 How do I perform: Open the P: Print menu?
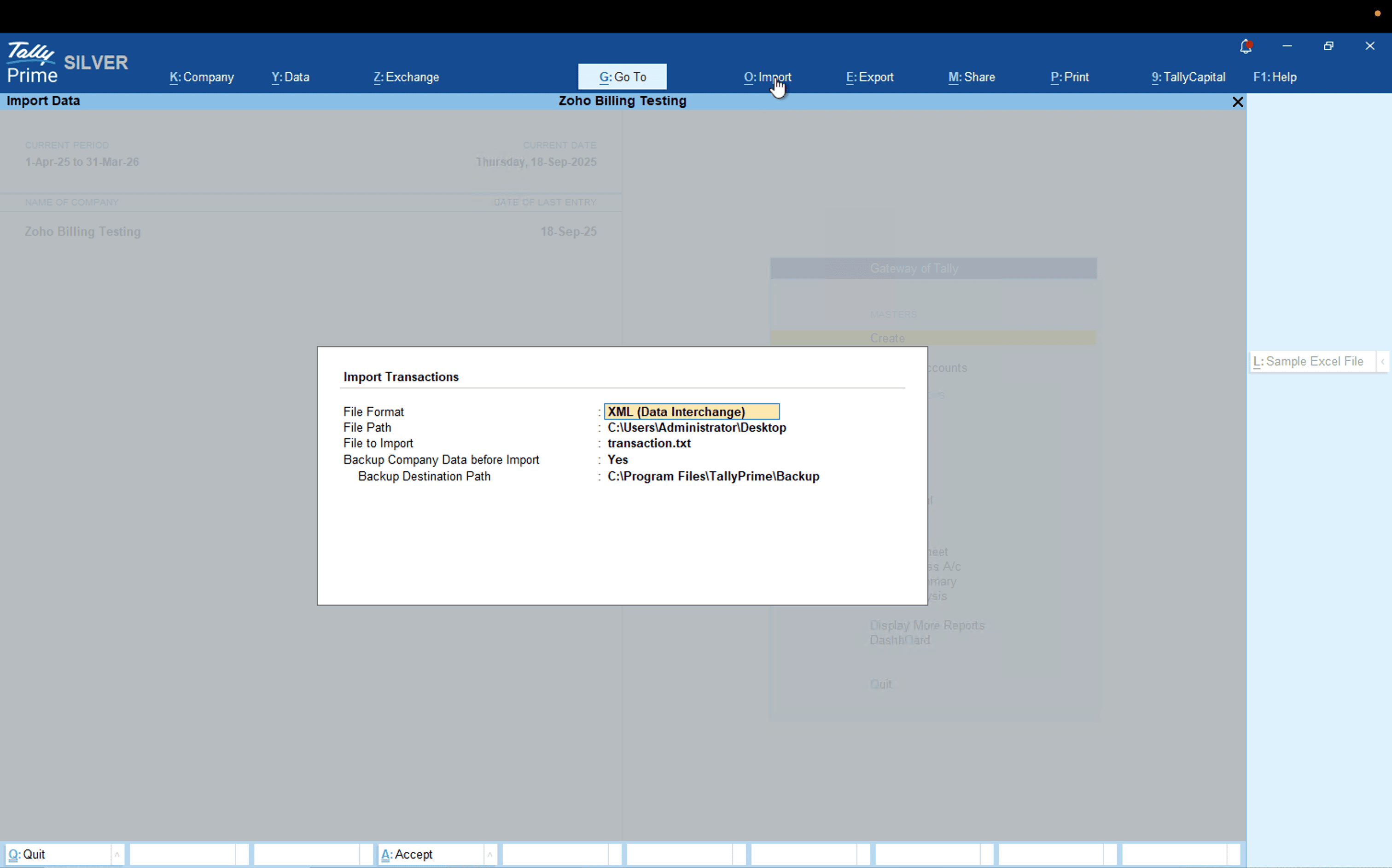(1069, 77)
